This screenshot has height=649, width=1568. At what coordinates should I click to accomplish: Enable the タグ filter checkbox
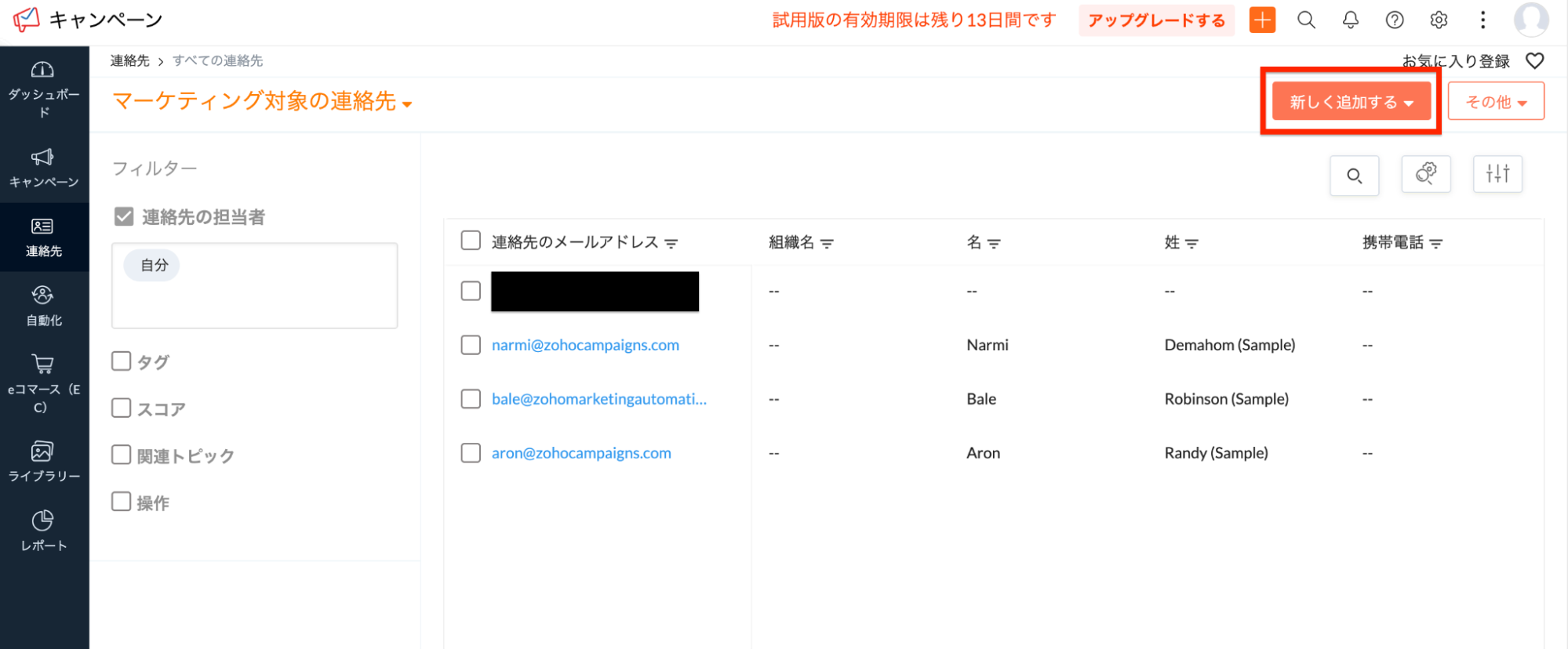tap(122, 361)
